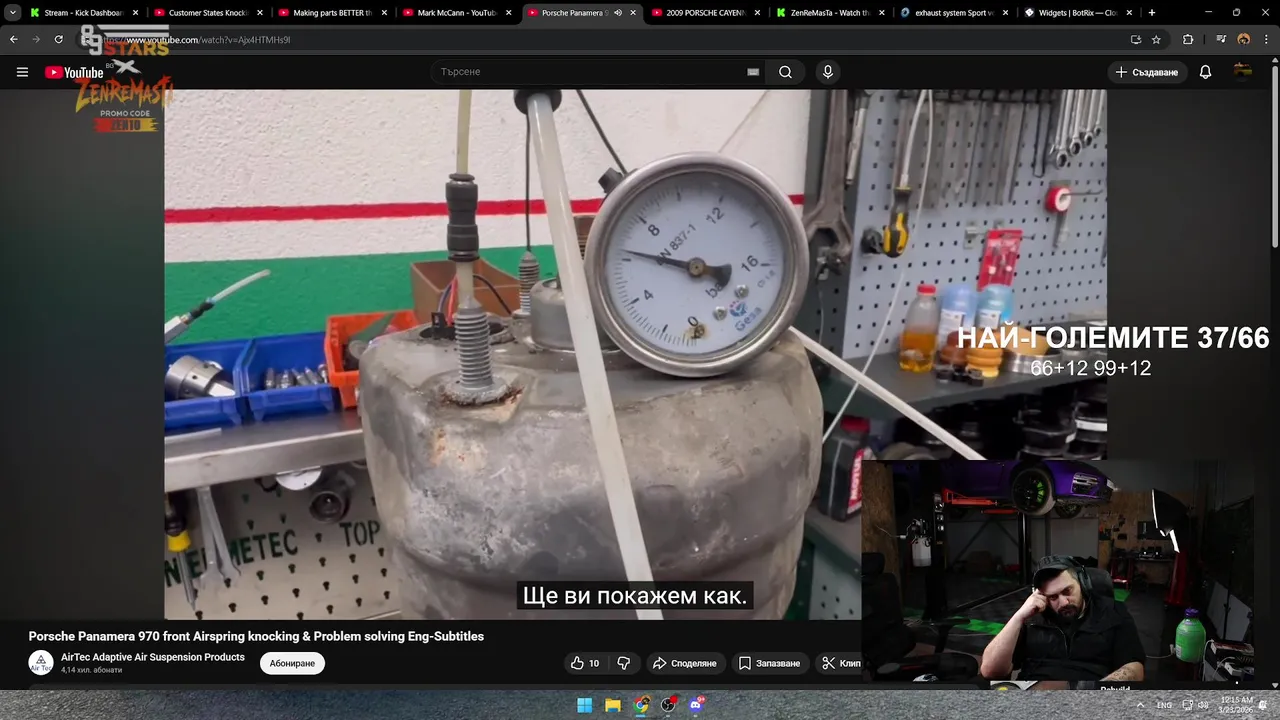This screenshot has height=720, width=1280.
Task: Click the like count 10
Action: [594, 663]
